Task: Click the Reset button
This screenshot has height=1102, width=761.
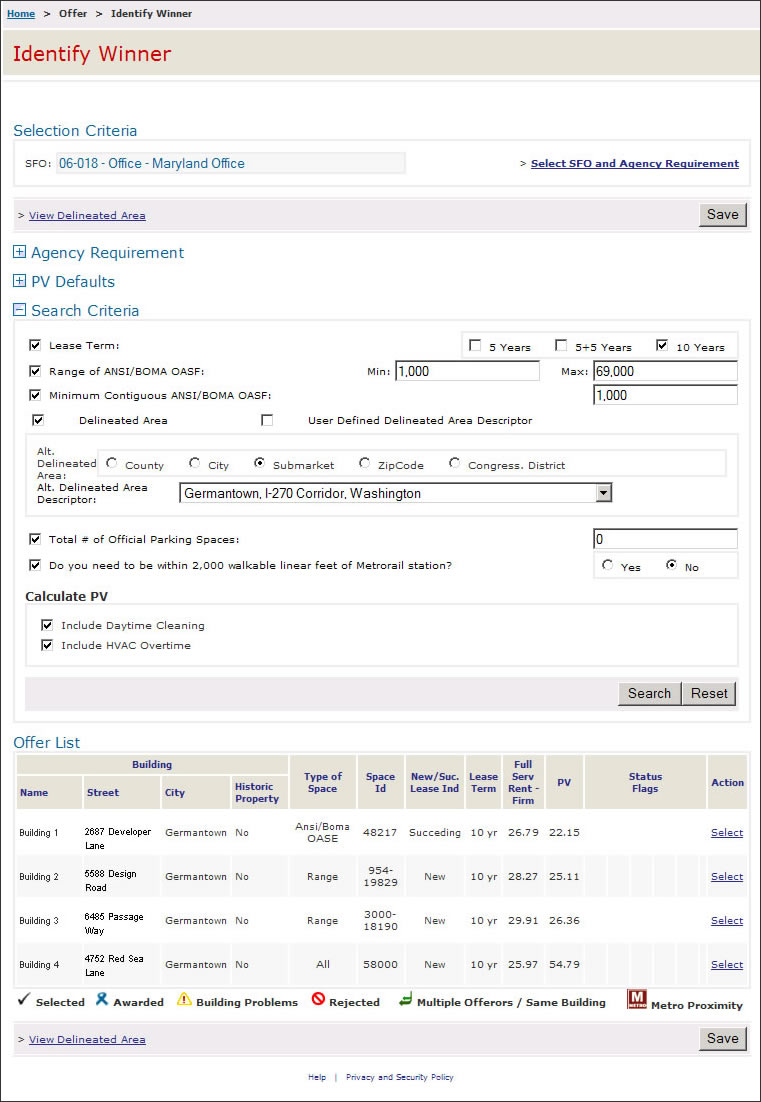Action: coord(709,694)
